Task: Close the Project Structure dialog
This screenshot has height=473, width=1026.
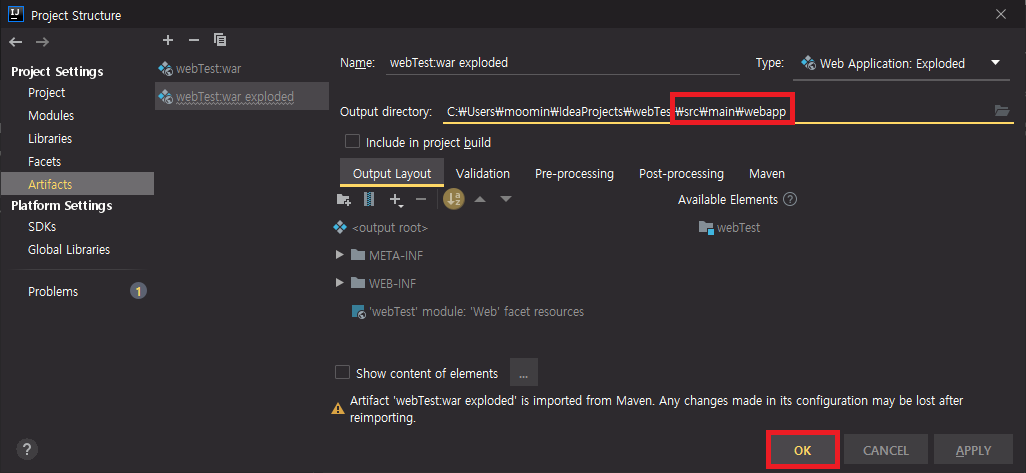Action: 1000,14
